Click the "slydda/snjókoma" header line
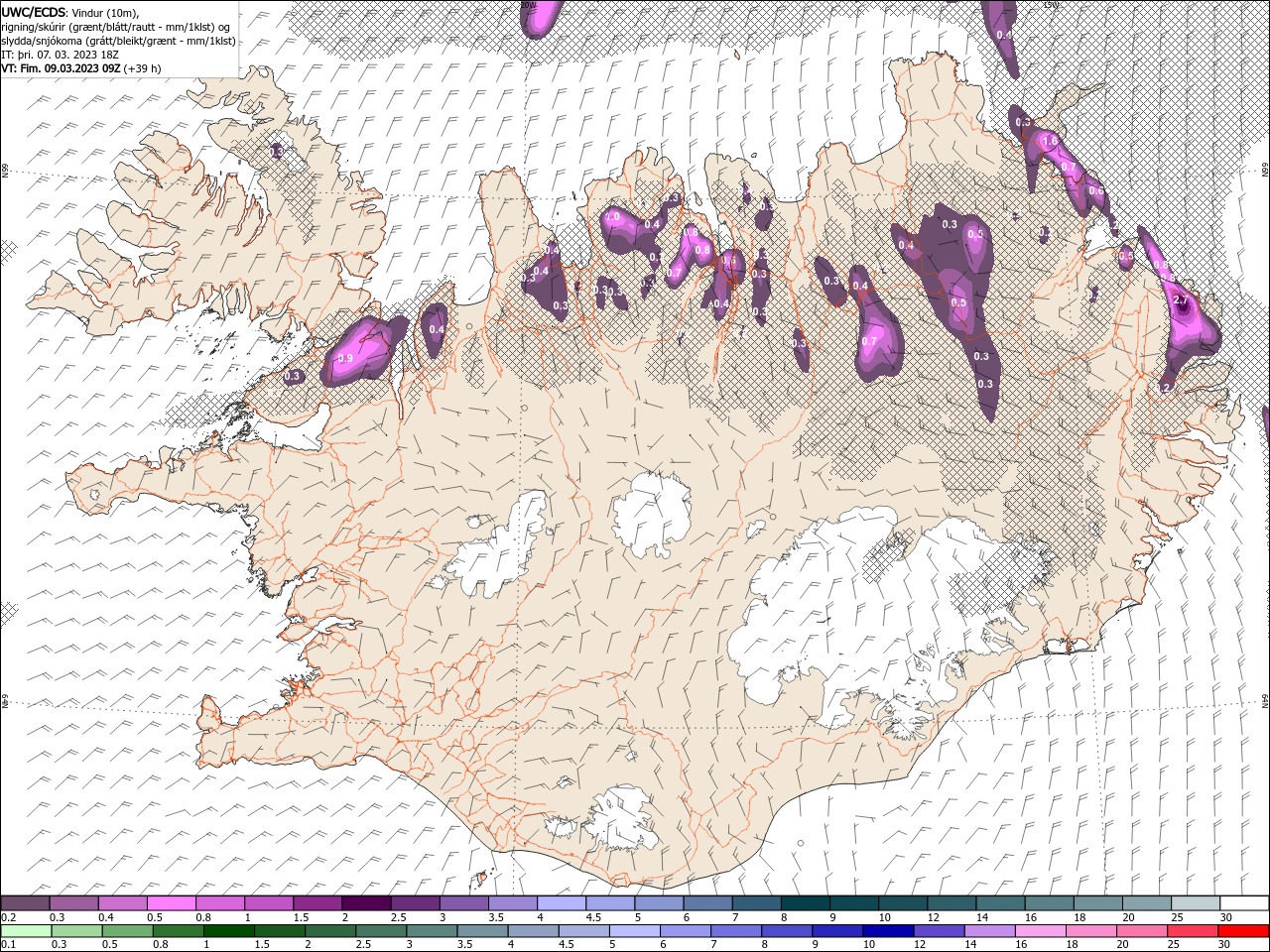 [119, 41]
